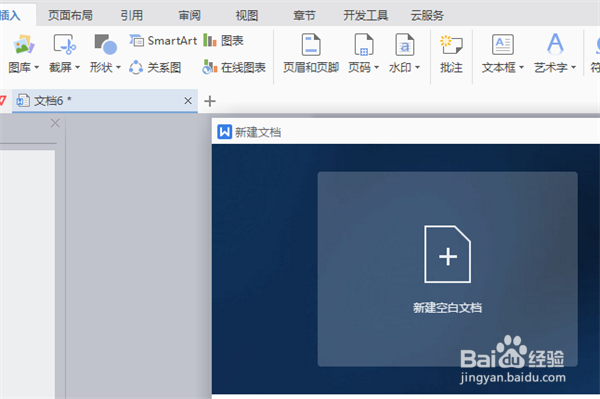600x399 pixels.
Task: Click the 页眉和页脚 header and footer icon
Action: (311, 44)
